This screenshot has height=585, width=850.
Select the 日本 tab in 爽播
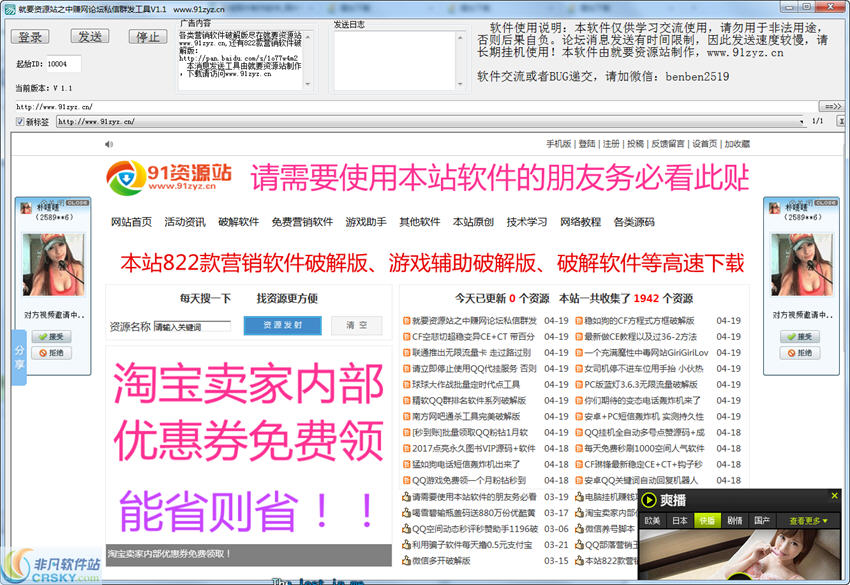pyautogui.click(x=680, y=520)
